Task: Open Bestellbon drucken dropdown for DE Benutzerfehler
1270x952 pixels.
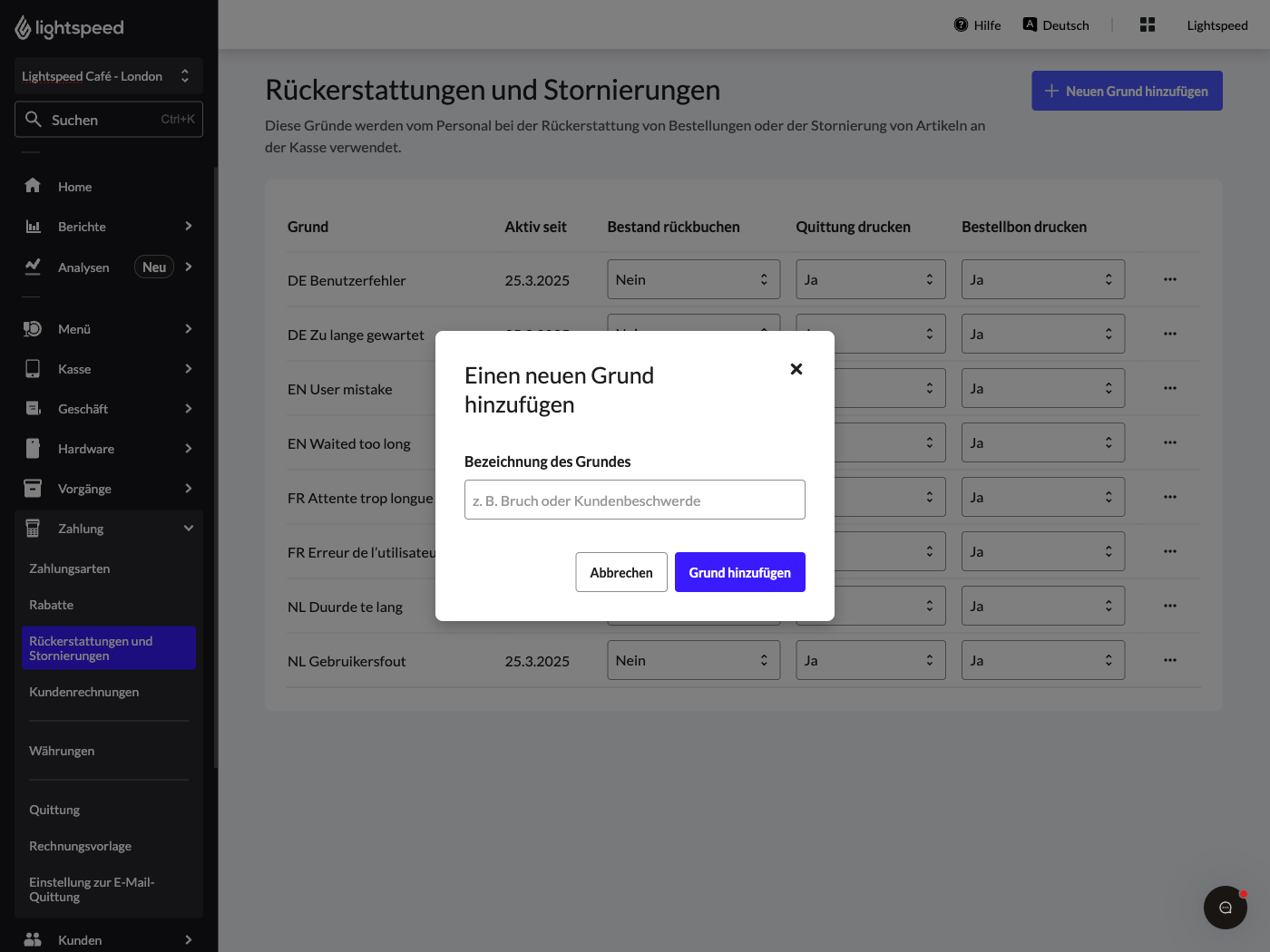Action: tap(1043, 279)
